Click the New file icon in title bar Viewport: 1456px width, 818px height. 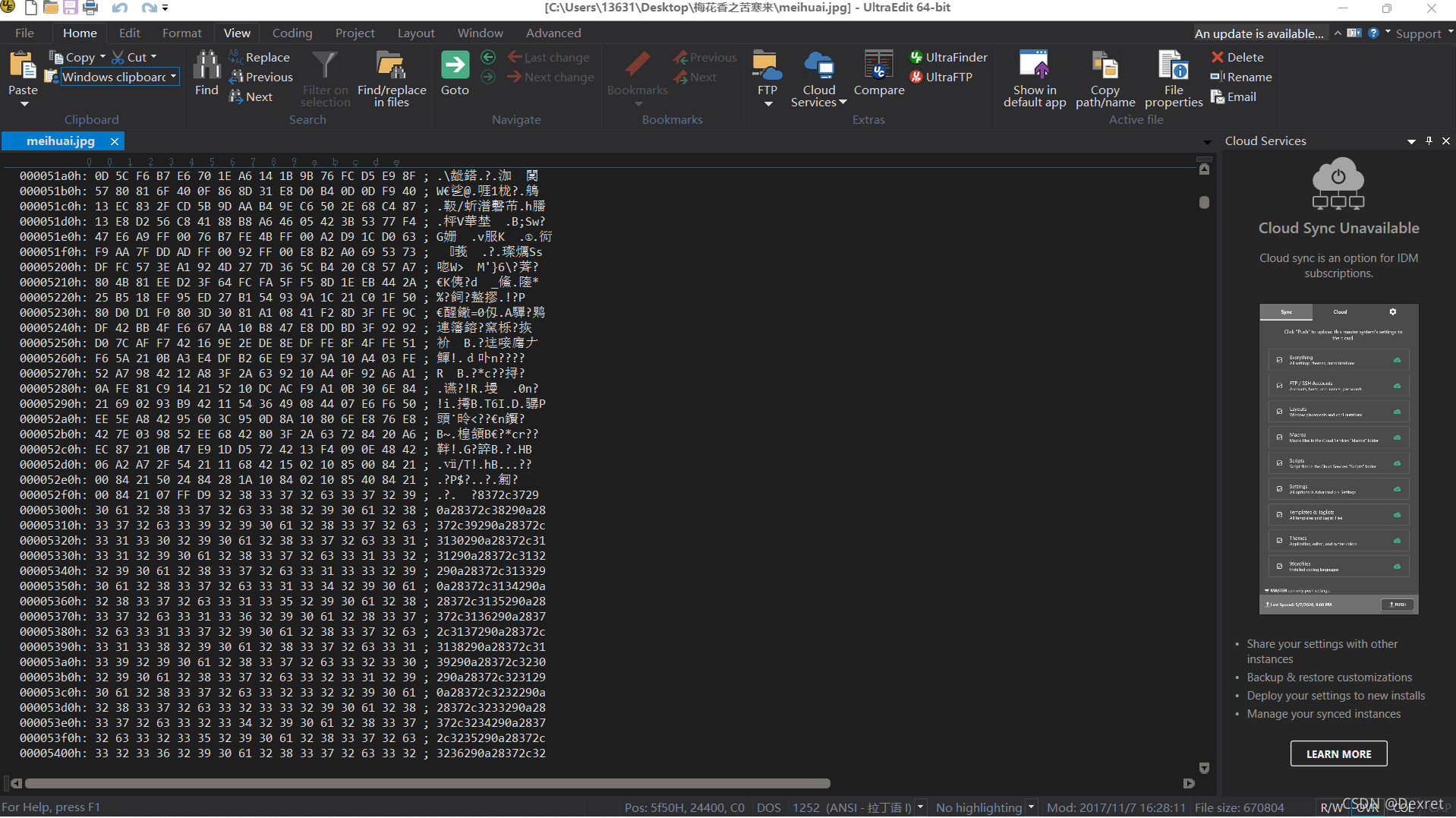tap(31, 8)
